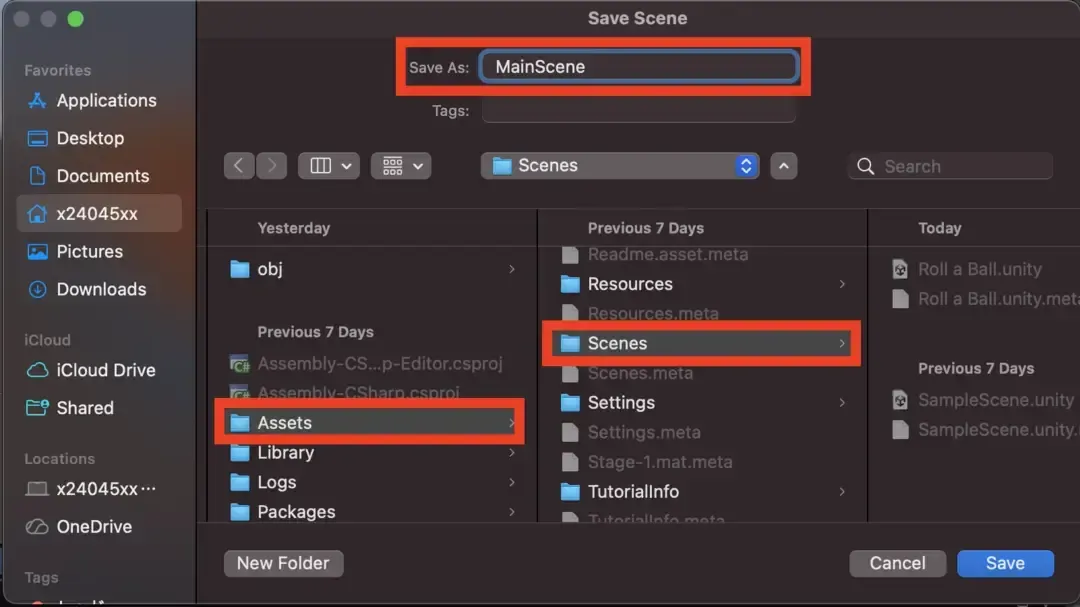This screenshot has height=607, width=1080.
Task: Select the Settings folder
Action: (621, 403)
